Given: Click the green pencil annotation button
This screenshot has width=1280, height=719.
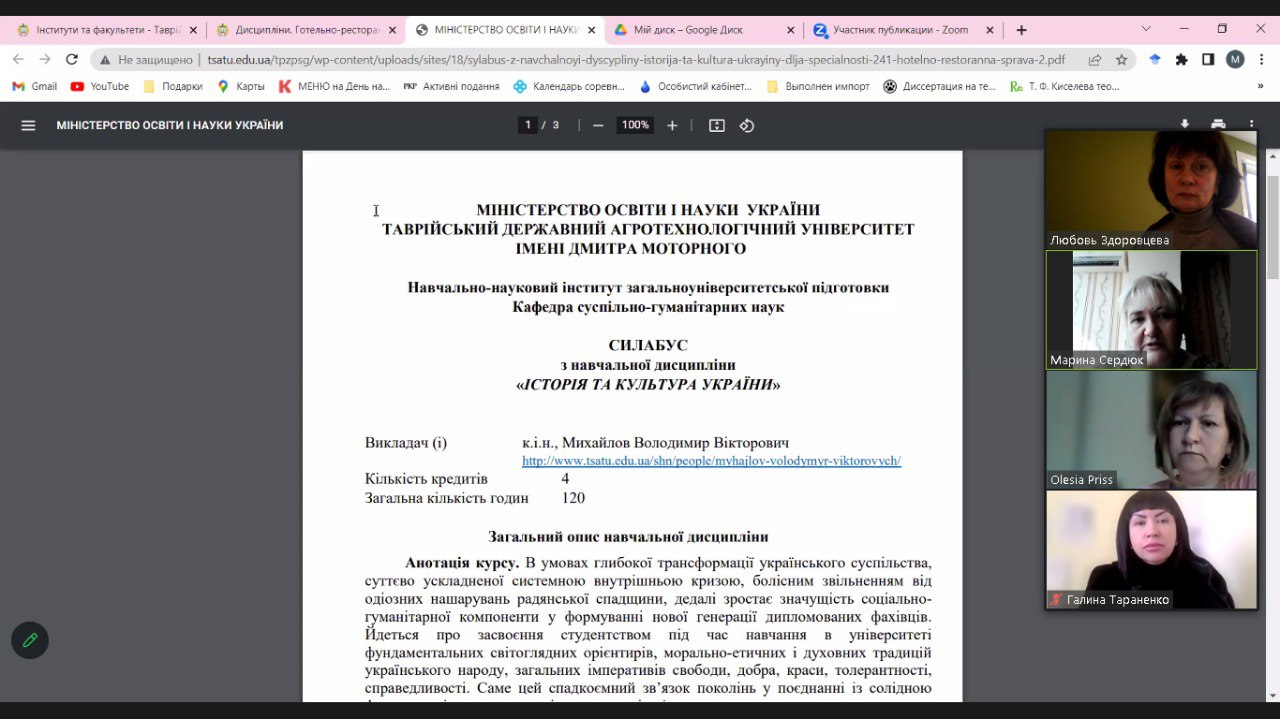Looking at the screenshot, I should coord(30,640).
